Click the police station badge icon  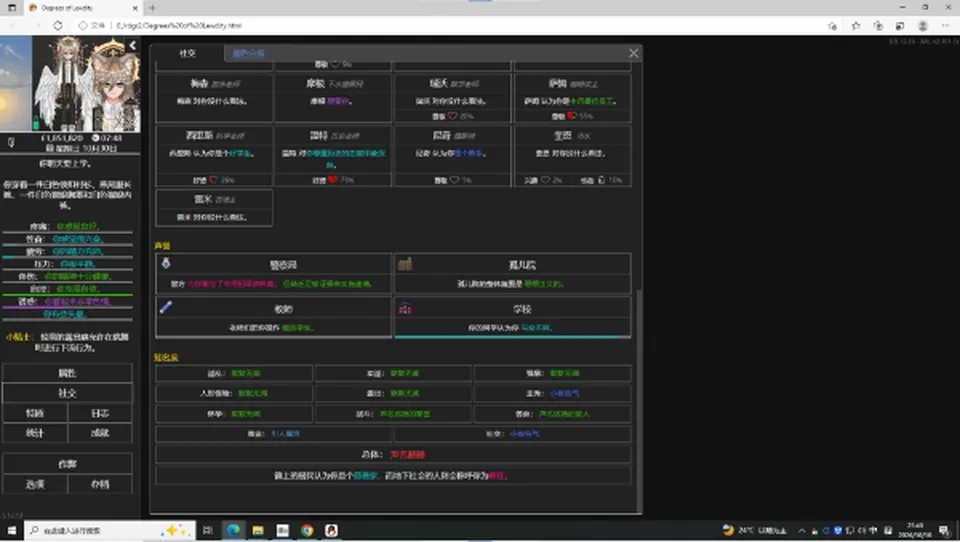(166, 263)
